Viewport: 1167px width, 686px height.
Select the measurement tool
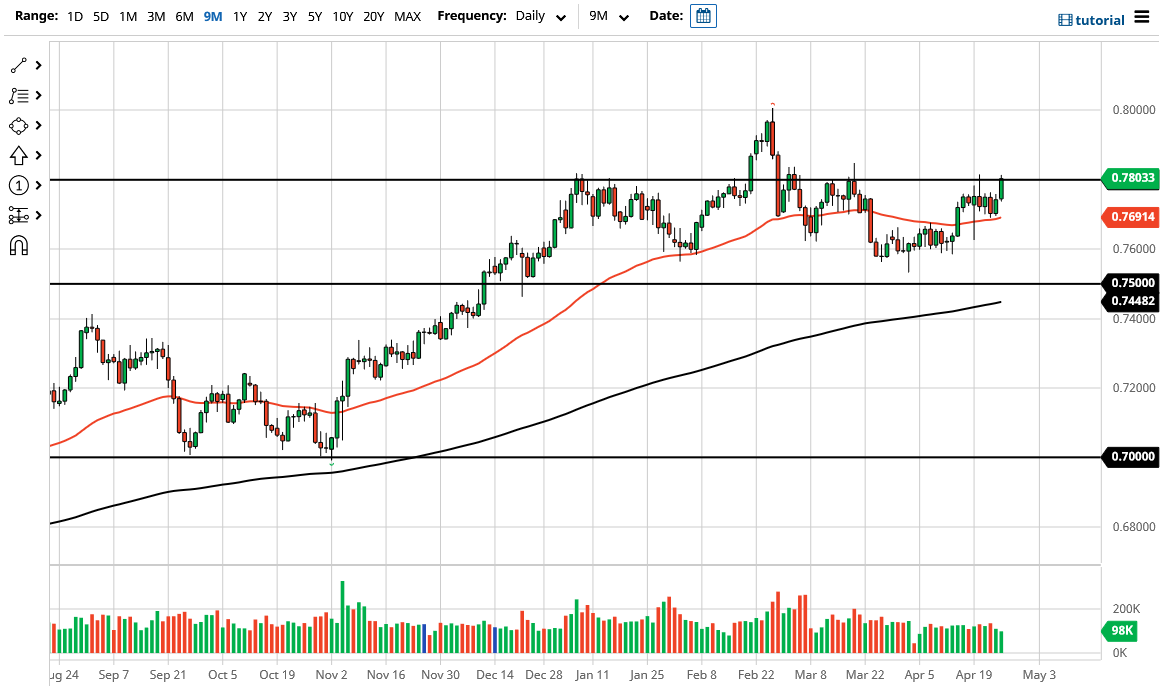click(x=20, y=215)
